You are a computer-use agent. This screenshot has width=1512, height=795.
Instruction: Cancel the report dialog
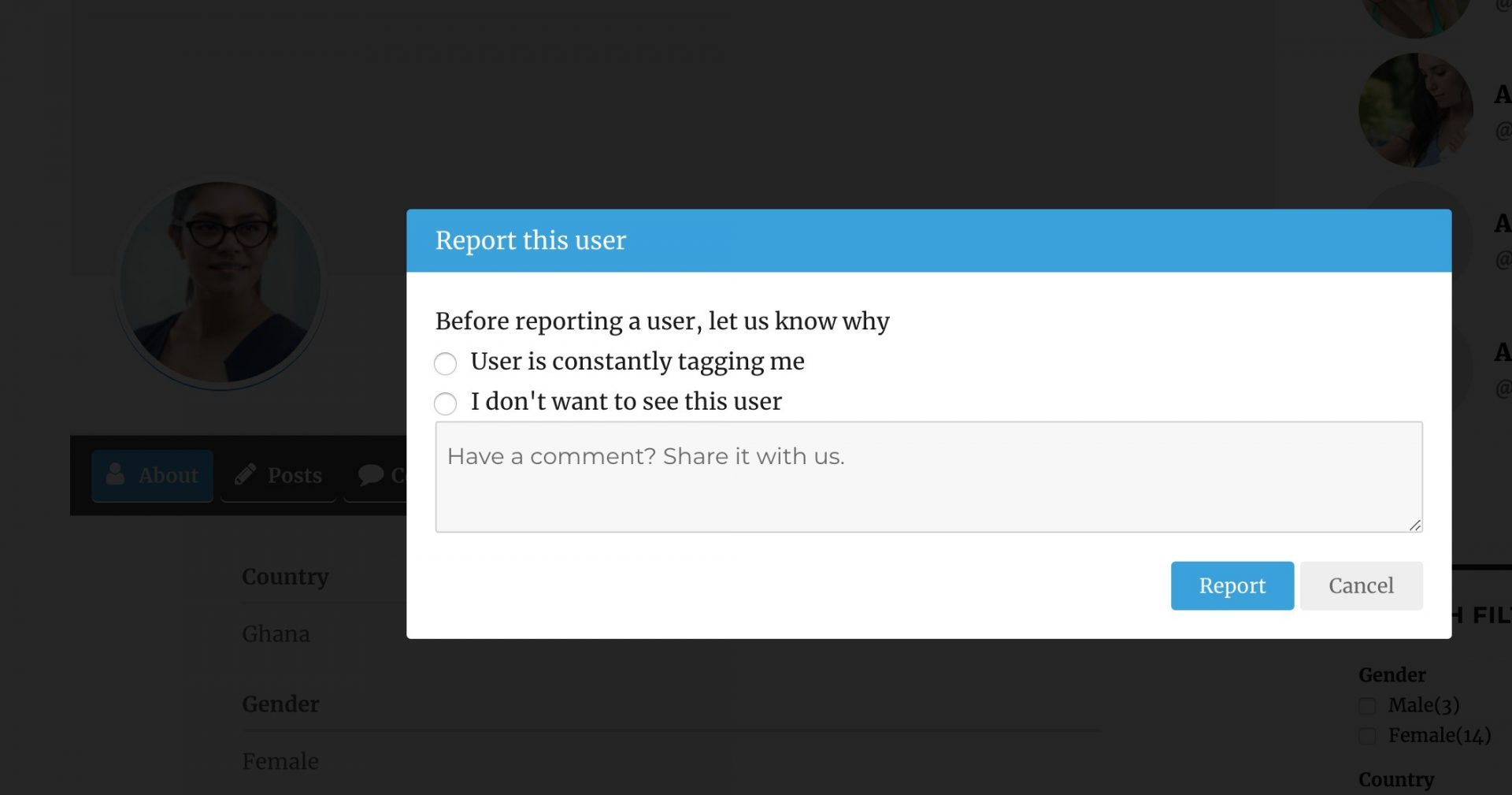(1361, 585)
